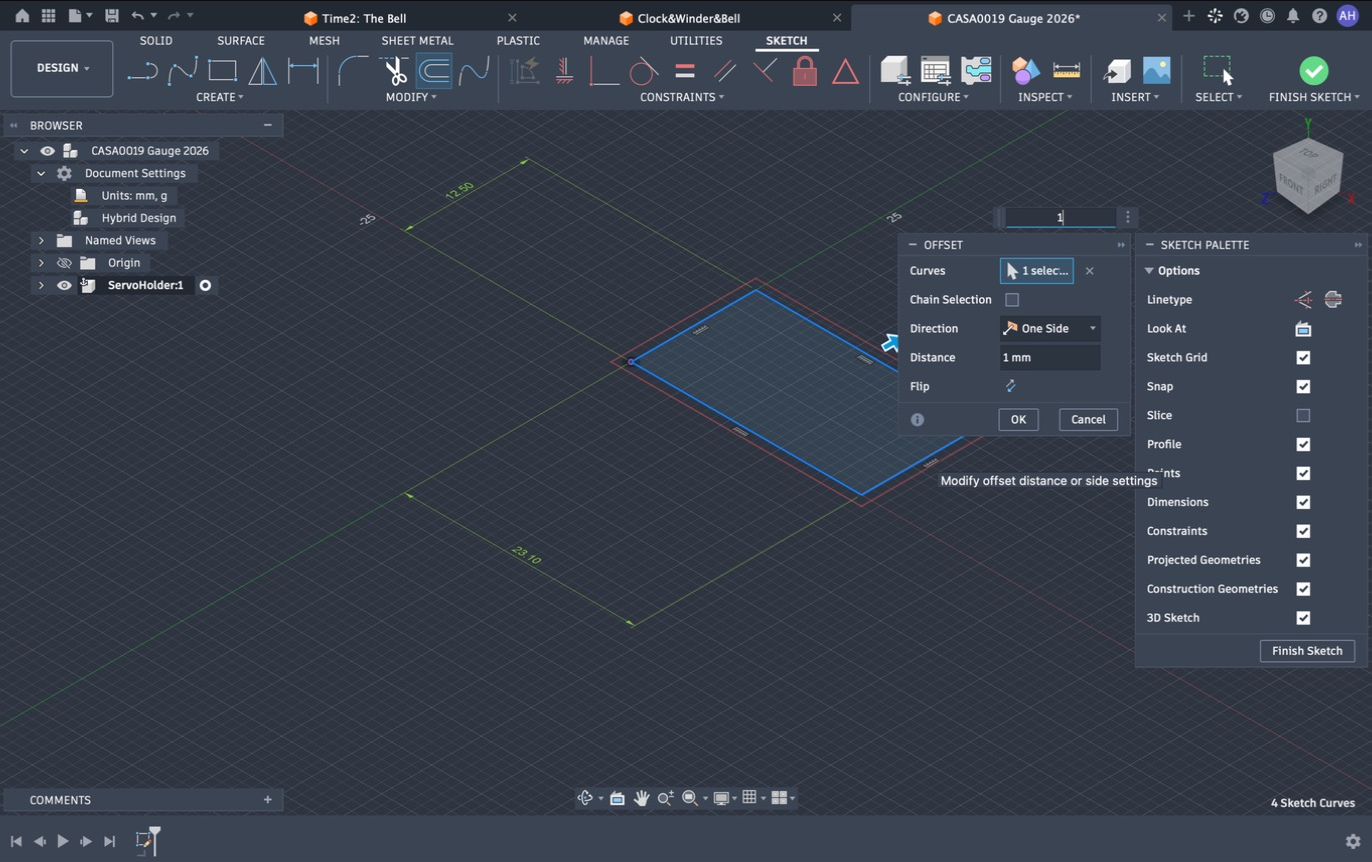Click the notifications bell icon

1293,16
